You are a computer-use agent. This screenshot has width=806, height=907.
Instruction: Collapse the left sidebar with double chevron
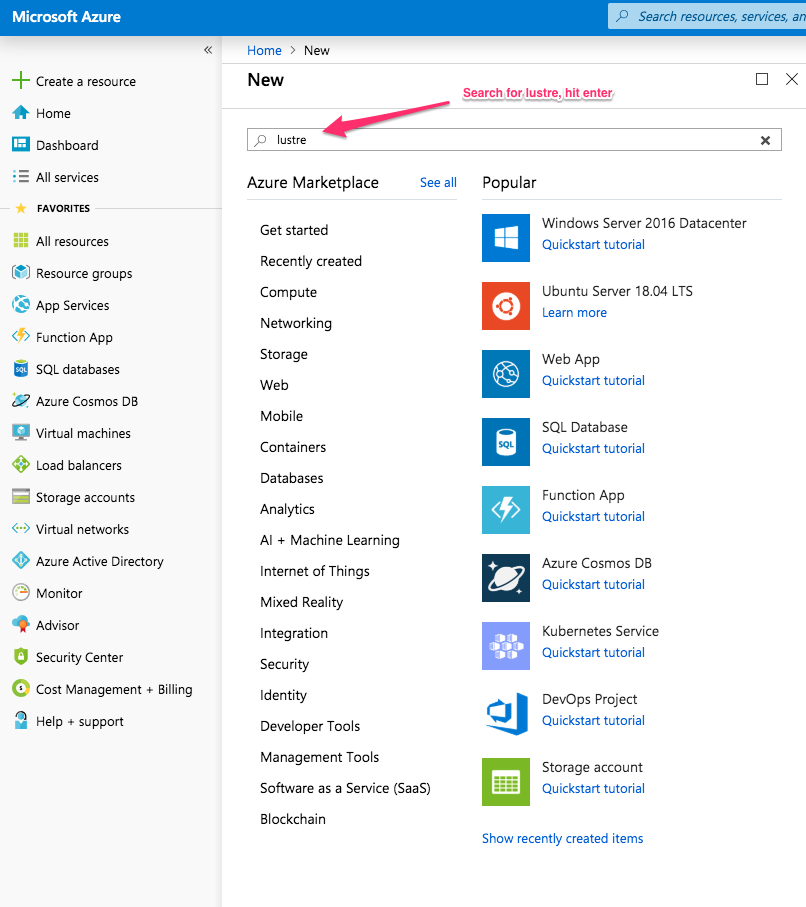click(208, 50)
